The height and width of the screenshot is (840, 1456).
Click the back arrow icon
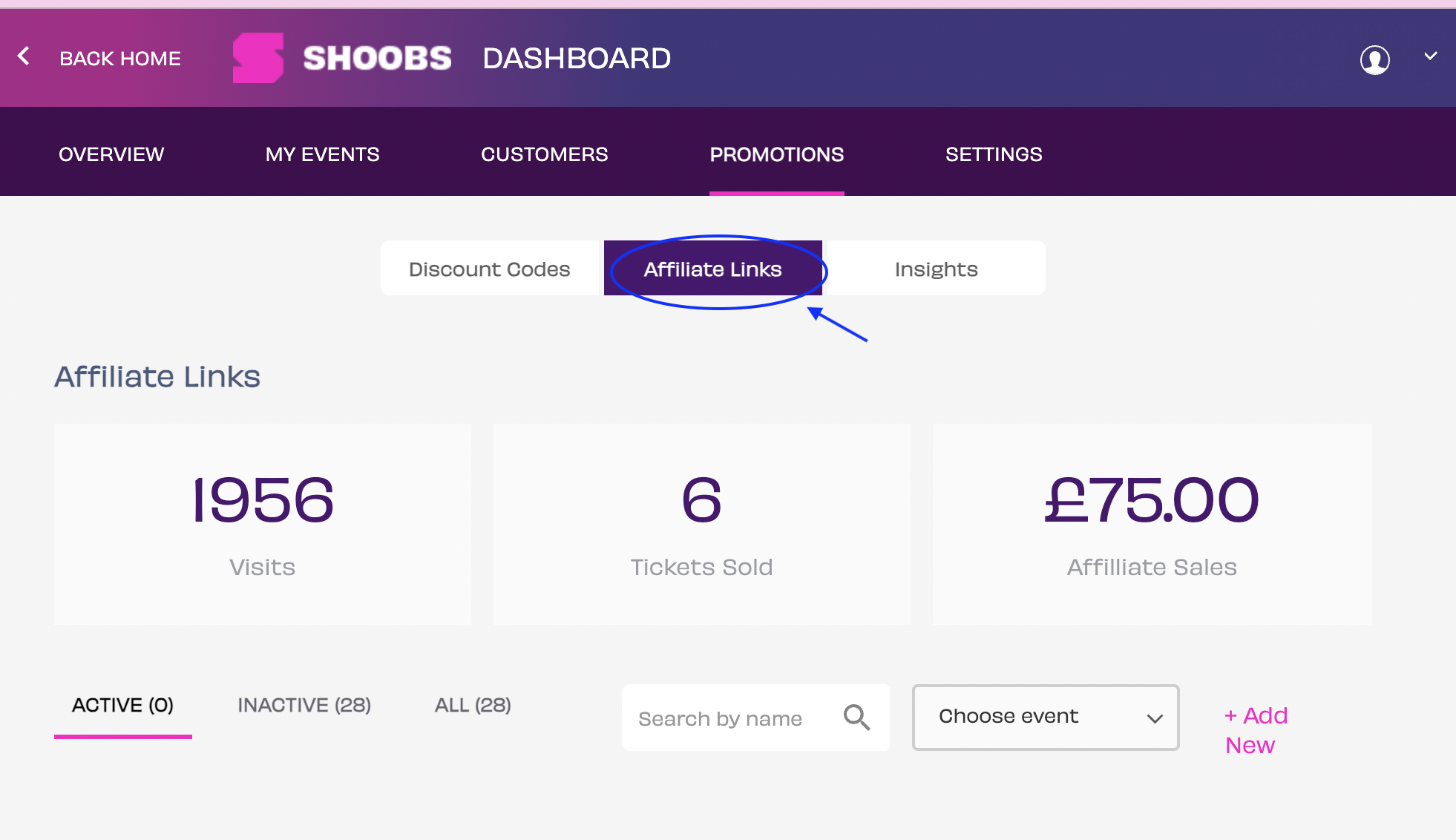click(24, 56)
